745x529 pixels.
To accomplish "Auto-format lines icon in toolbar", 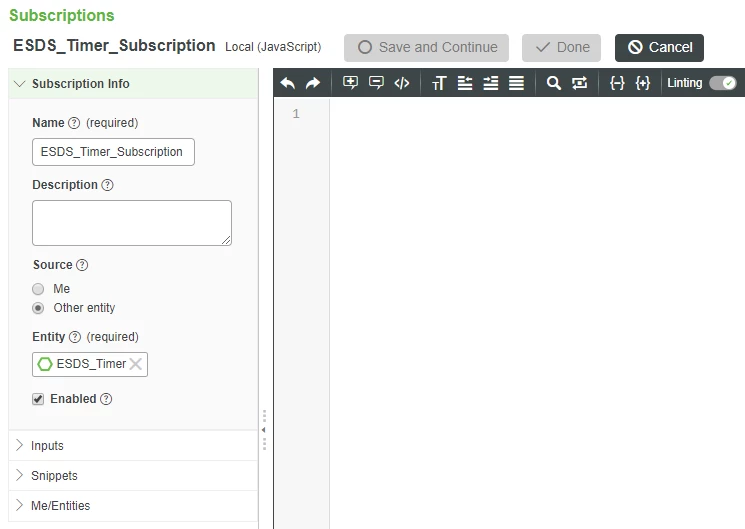I will click(x=516, y=83).
